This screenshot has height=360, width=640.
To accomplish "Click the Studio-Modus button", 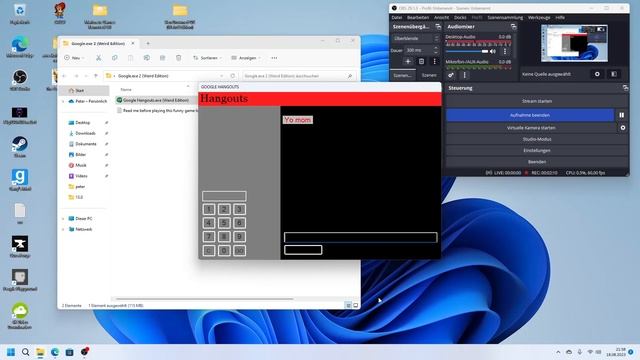I will 537,139.
